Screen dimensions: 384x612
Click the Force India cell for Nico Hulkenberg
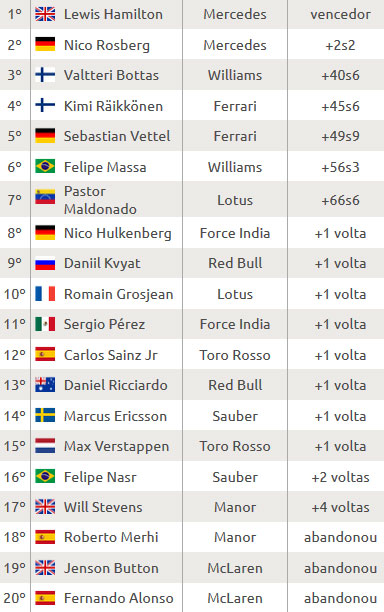pyautogui.click(x=235, y=233)
